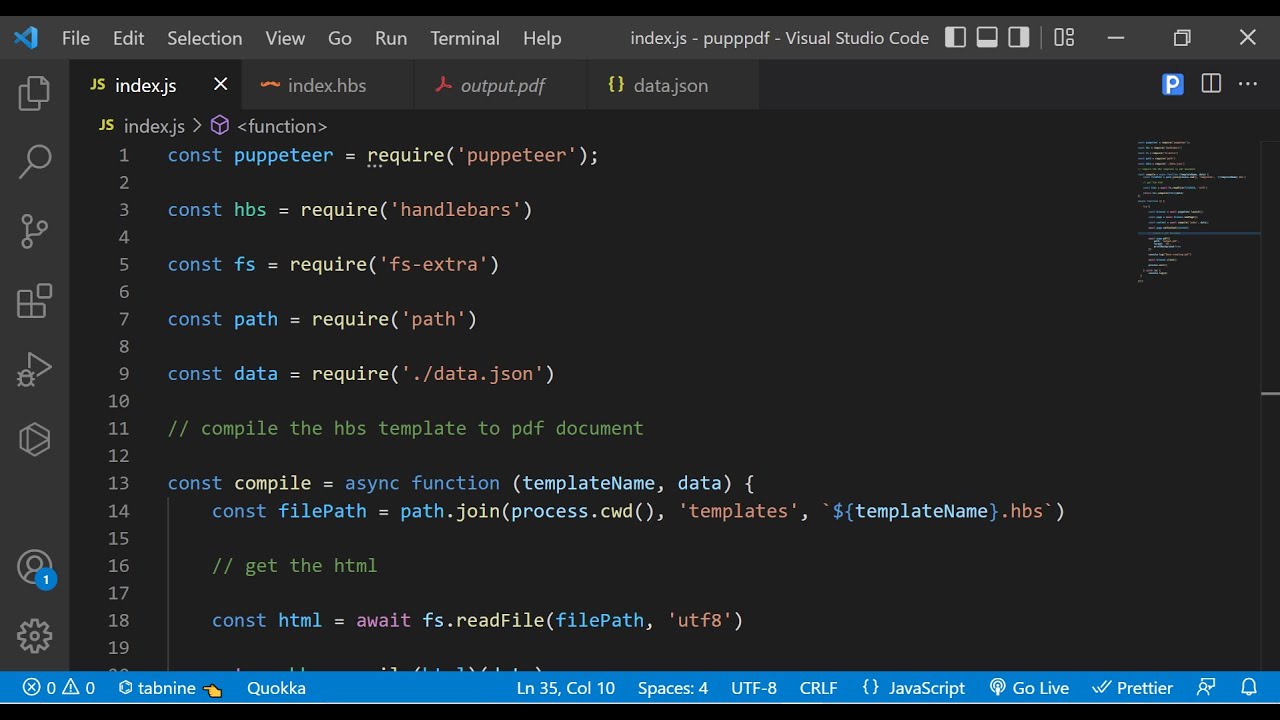The width and height of the screenshot is (1280, 720).
Task: Click the notifications bell in status bar
Action: tap(1249, 688)
